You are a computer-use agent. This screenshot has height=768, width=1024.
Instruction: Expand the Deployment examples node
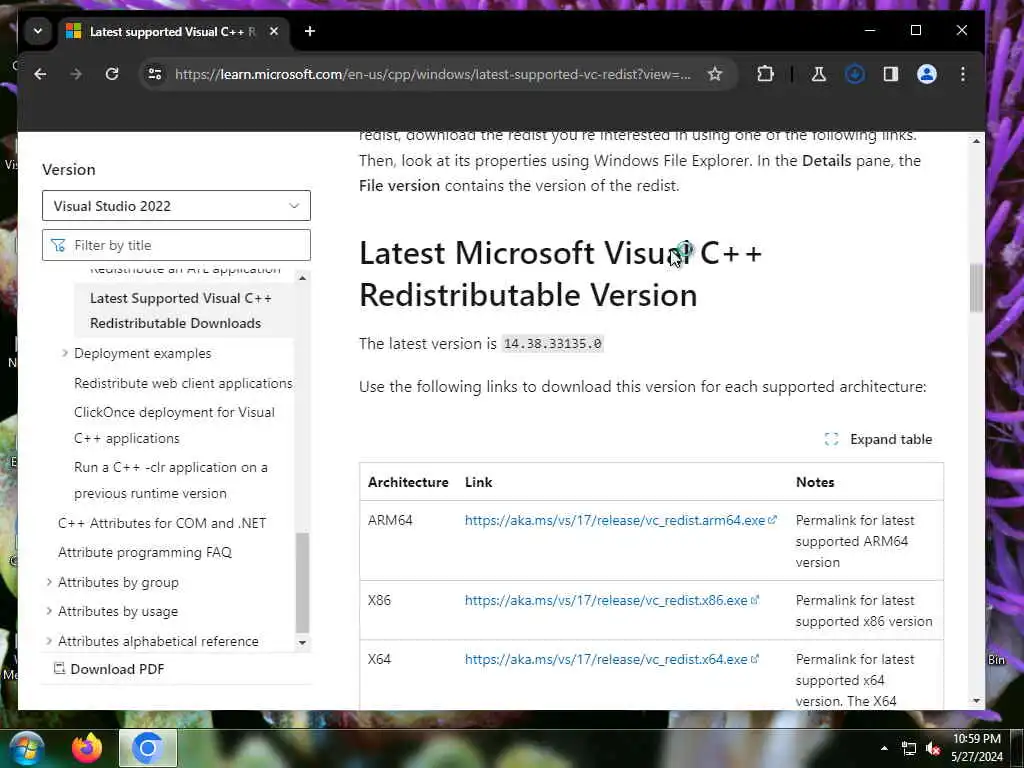tap(65, 353)
